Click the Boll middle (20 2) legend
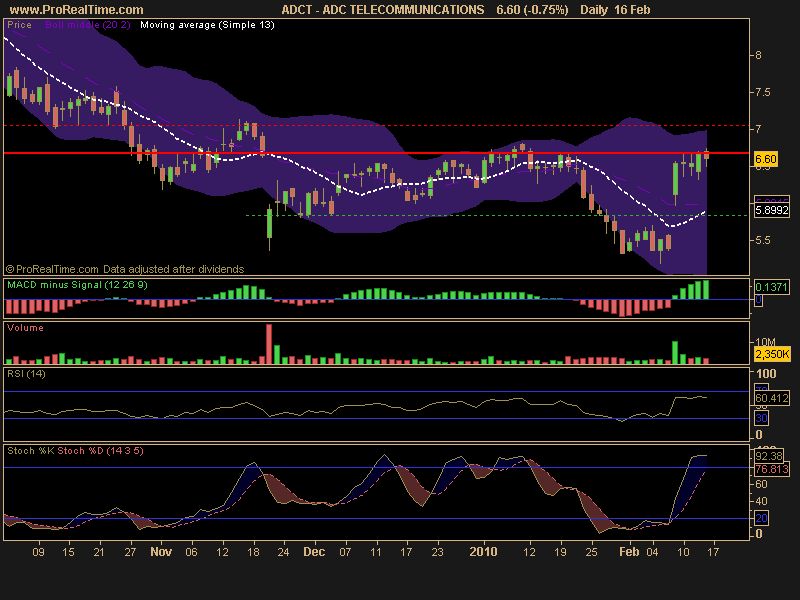 point(88,25)
